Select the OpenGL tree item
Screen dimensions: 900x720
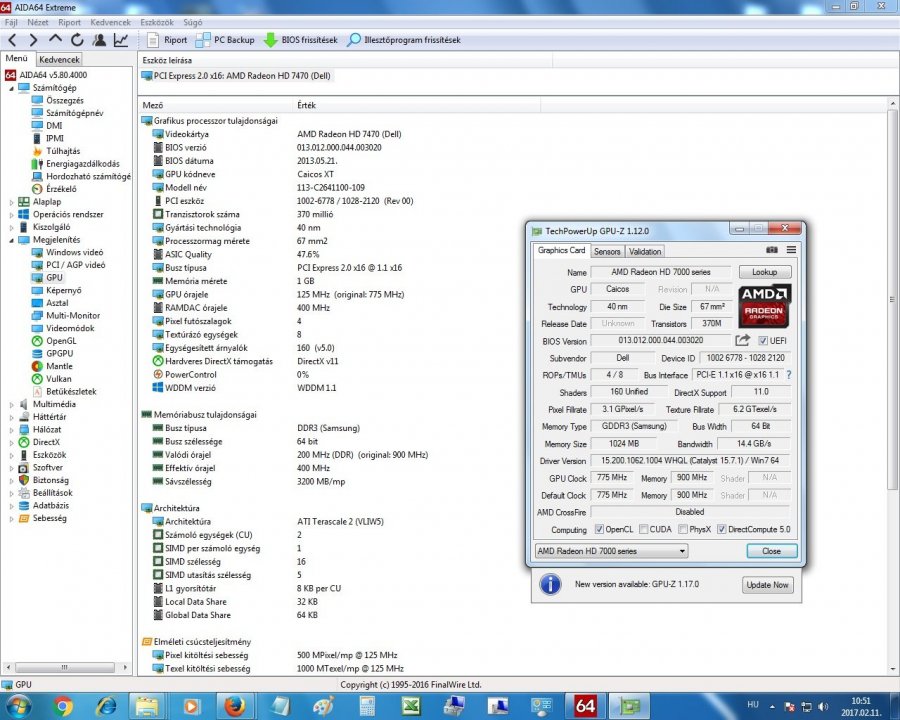(61, 341)
